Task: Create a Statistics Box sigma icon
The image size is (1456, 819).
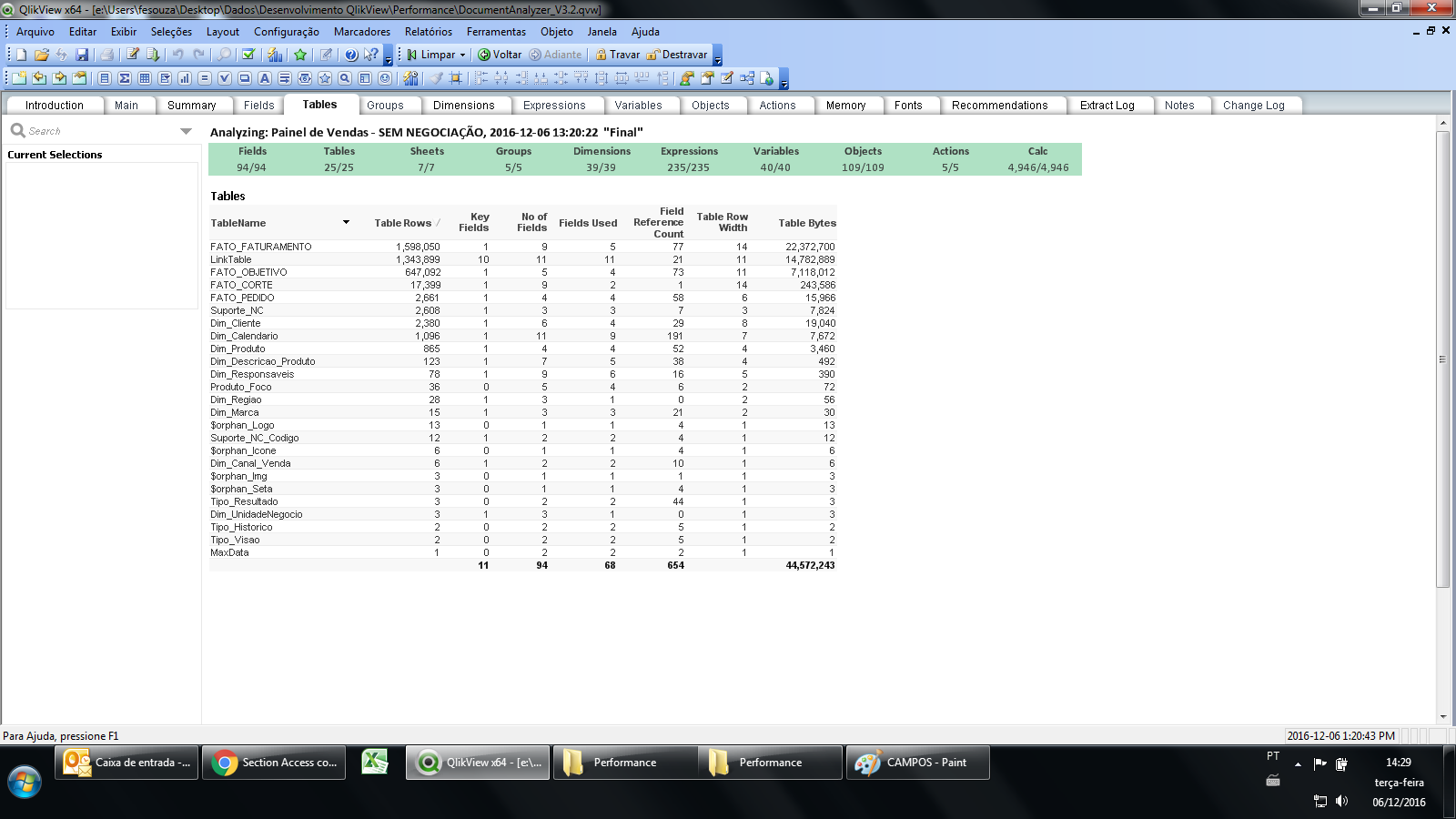Action: pos(125,78)
